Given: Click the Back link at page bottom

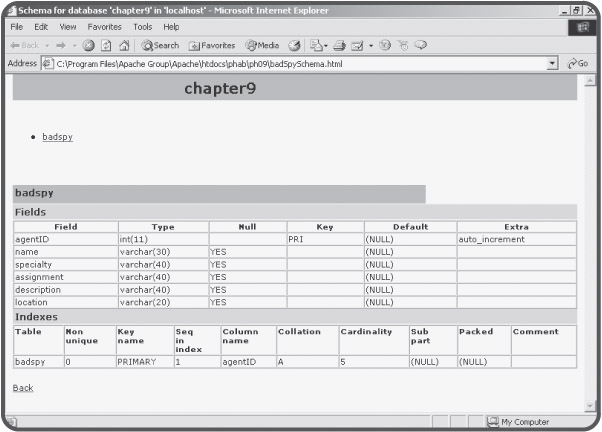Looking at the screenshot, I should [x=22, y=387].
